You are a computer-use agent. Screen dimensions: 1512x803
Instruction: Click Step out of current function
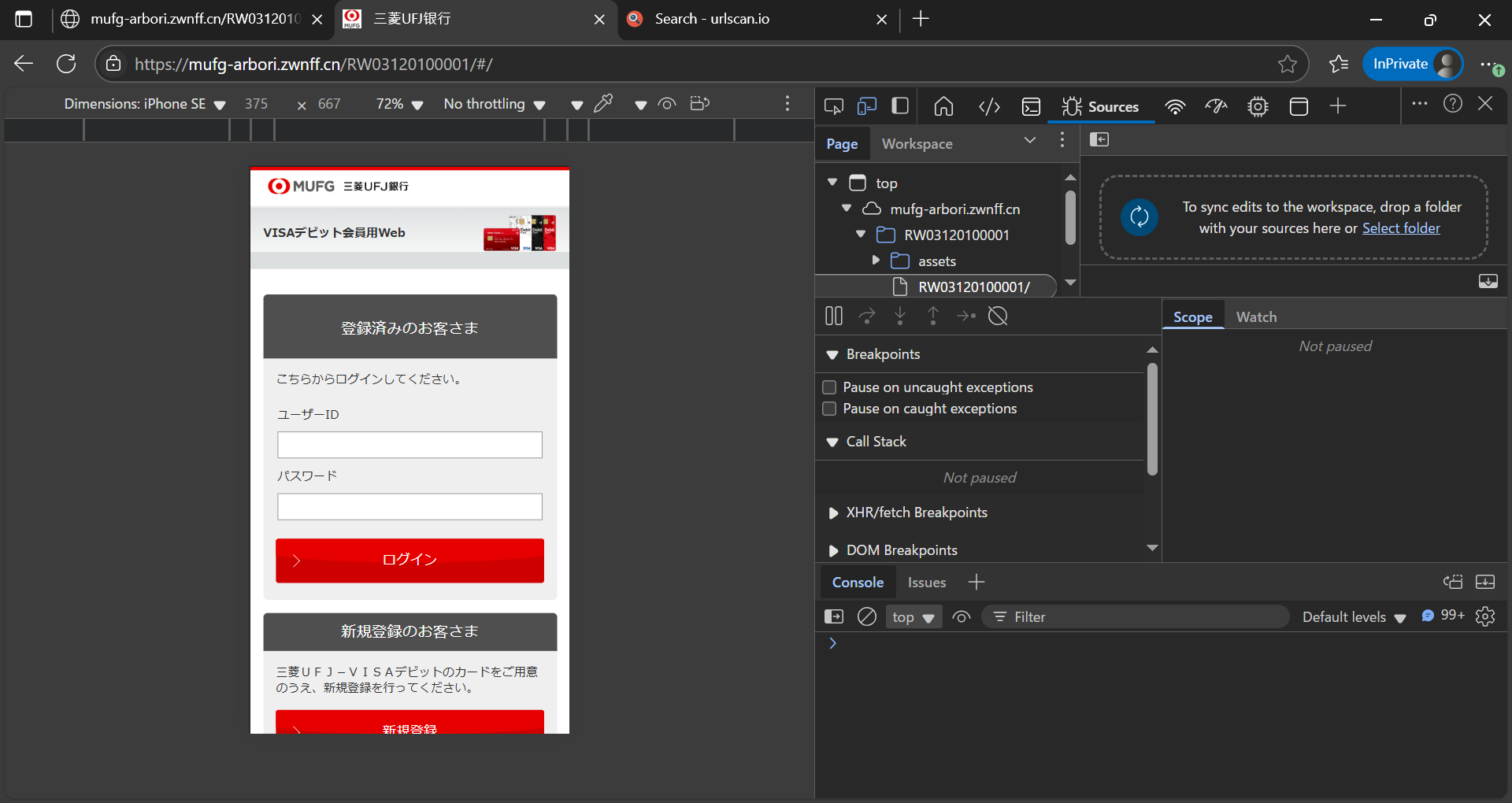933,316
